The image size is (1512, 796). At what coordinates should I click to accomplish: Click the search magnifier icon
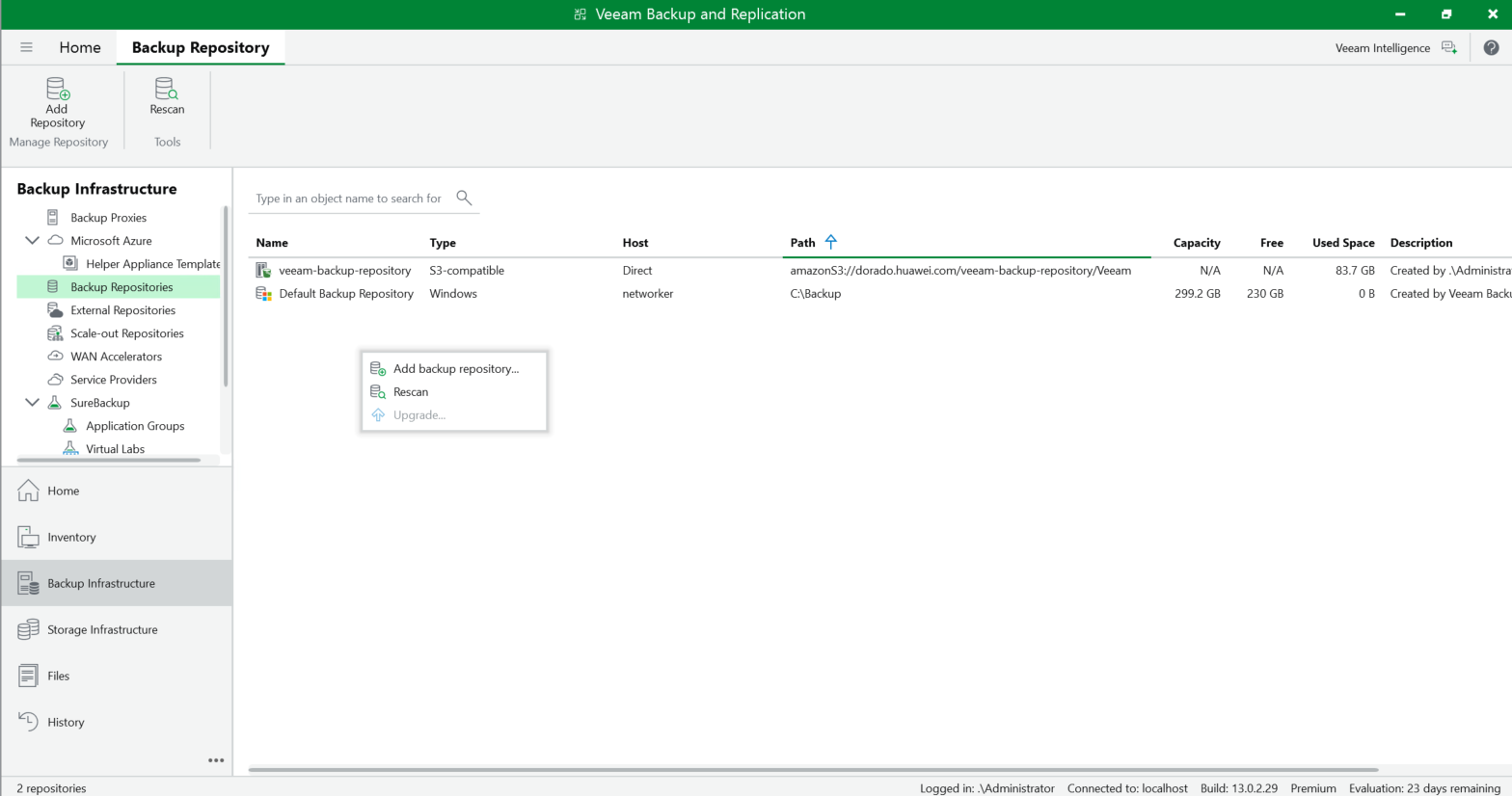pos(464,198)
